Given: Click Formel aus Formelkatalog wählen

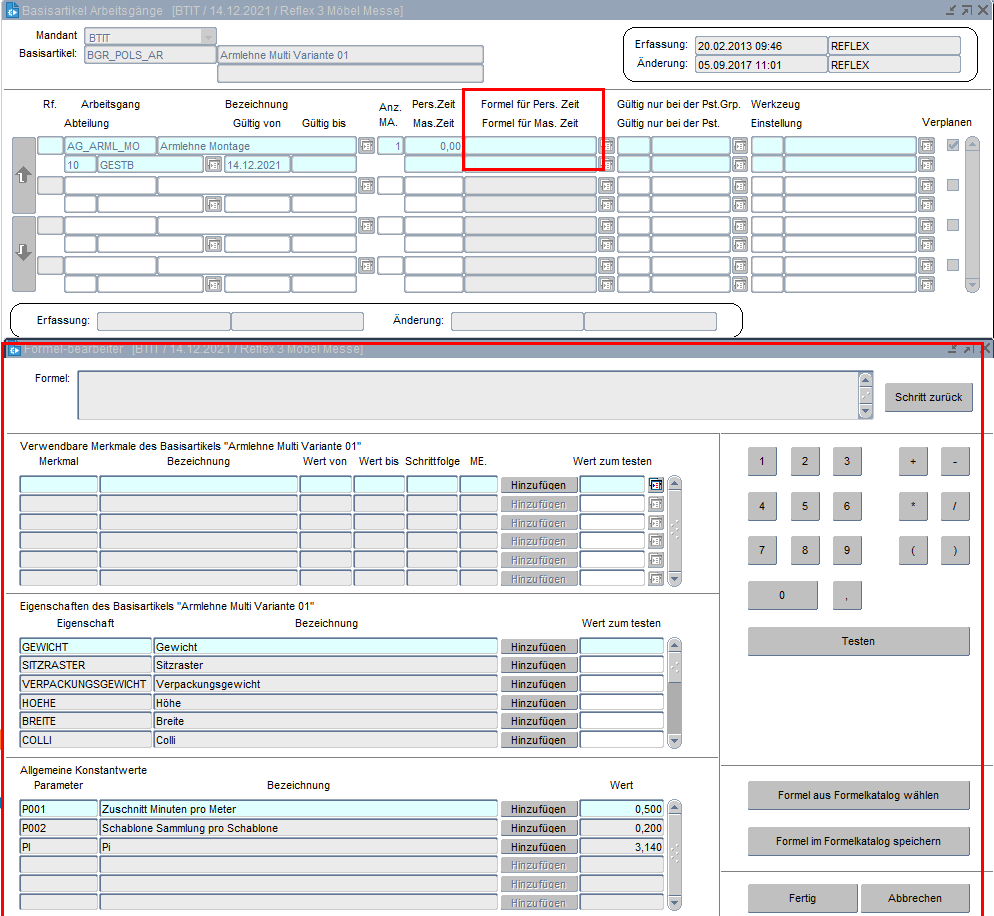Looking at the screenshot, I should (858, 796).
